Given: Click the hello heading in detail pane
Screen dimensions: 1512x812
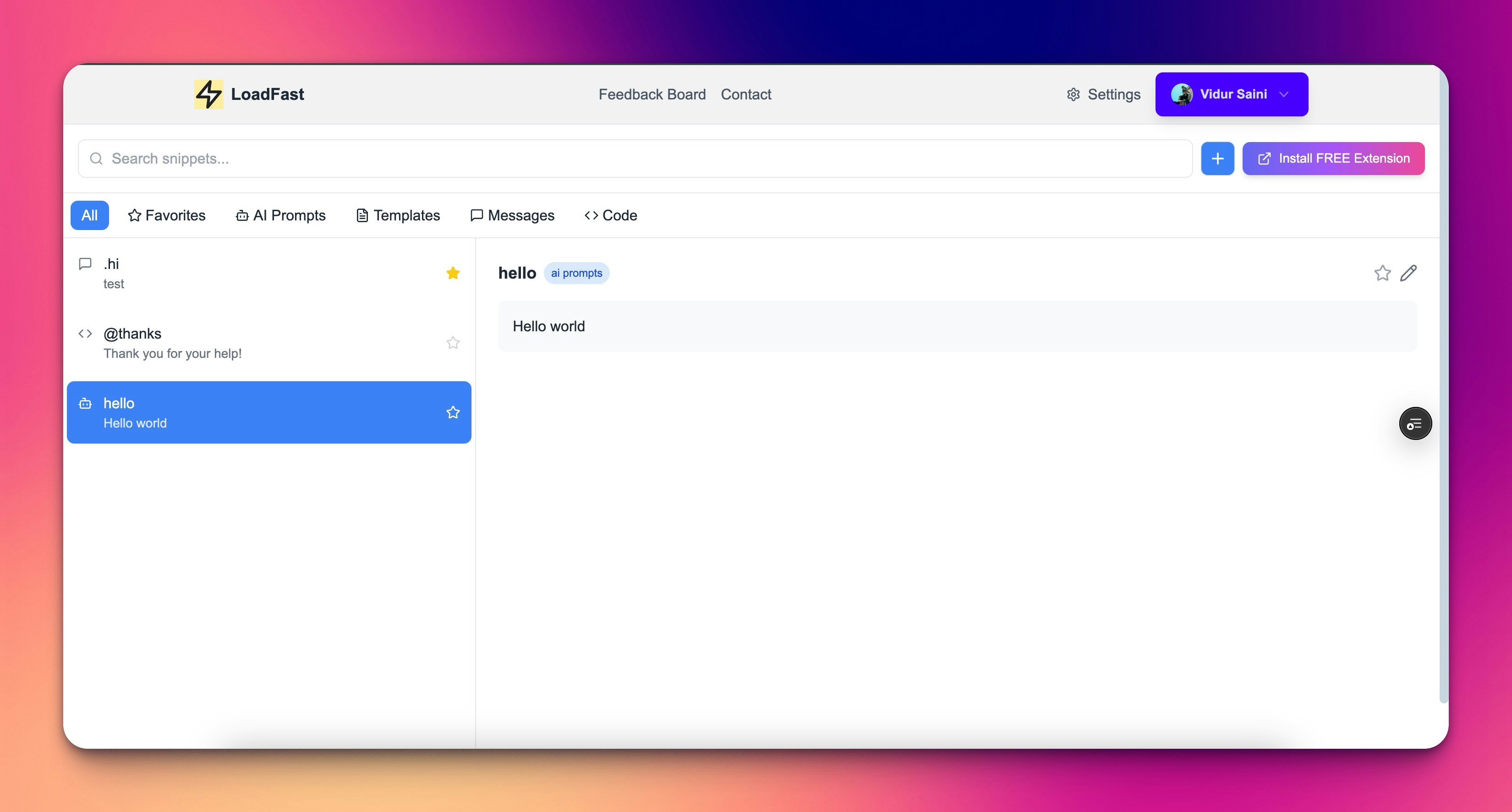Looking at the screenshot, I should 517,273.
